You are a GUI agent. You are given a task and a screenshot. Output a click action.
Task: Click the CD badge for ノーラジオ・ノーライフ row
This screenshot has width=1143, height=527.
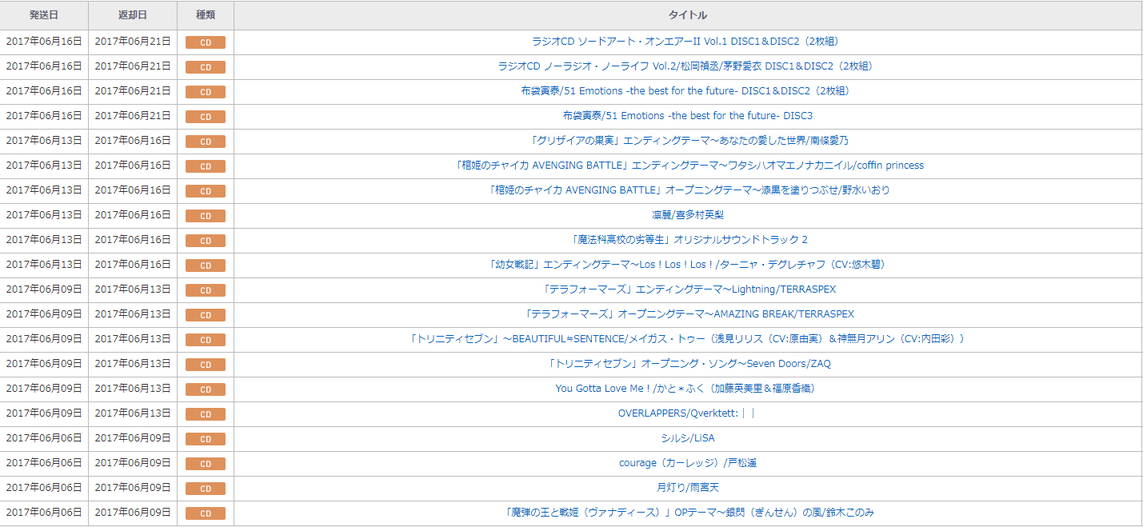[x=206, y=68]
